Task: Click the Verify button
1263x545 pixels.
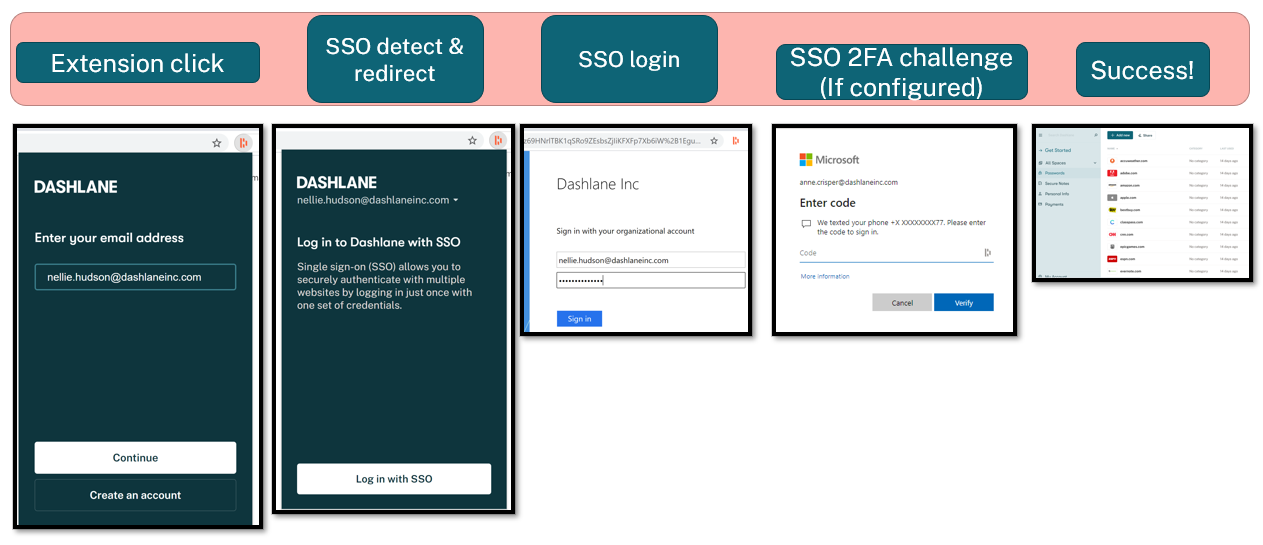Action: pos(964,302)
